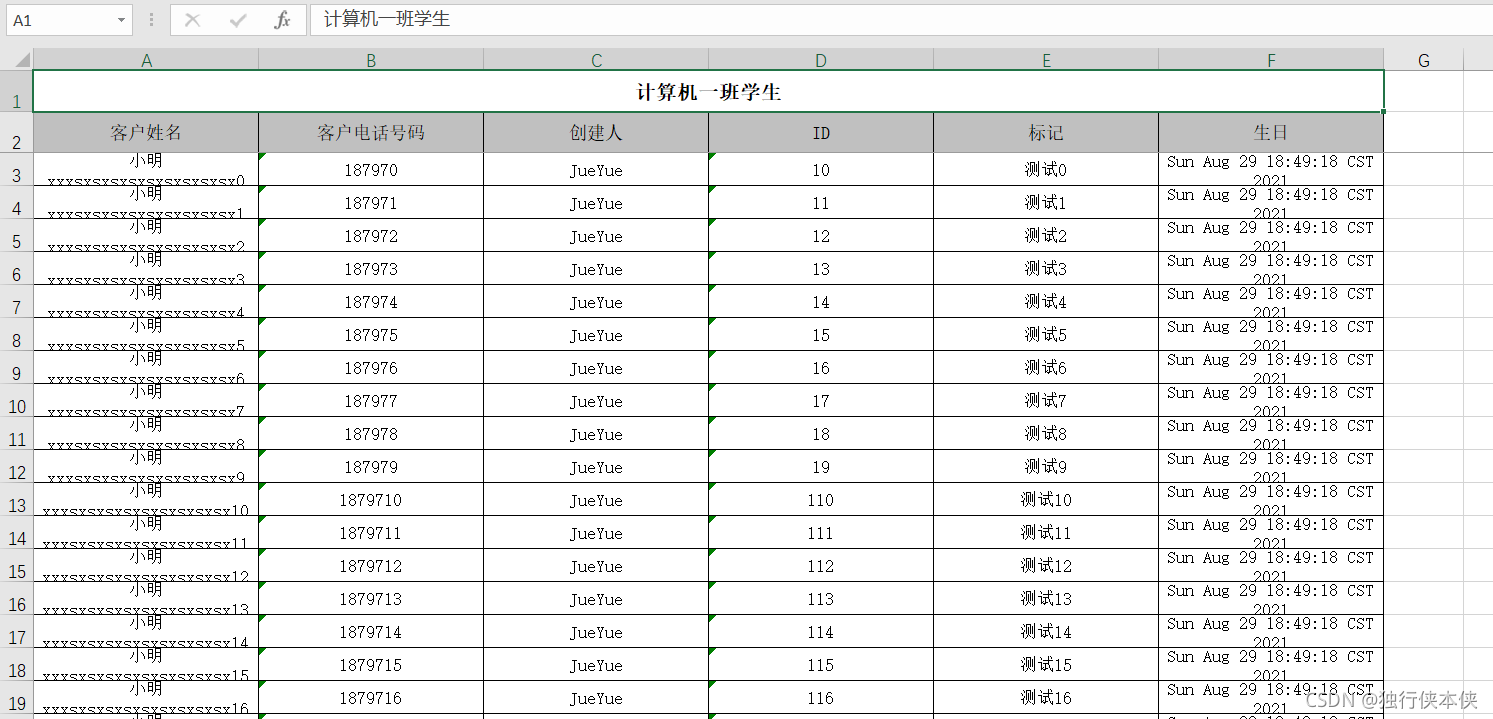Select column F header
The image size is (1493, 719).
pos(1271,61)
